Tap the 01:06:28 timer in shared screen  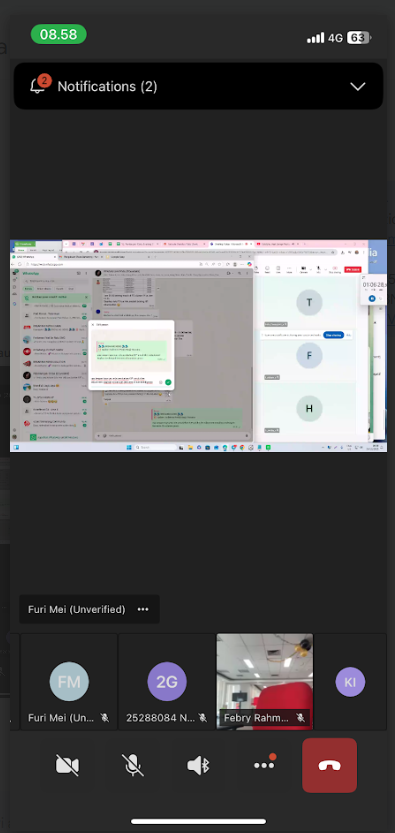[x=374, y=285]
